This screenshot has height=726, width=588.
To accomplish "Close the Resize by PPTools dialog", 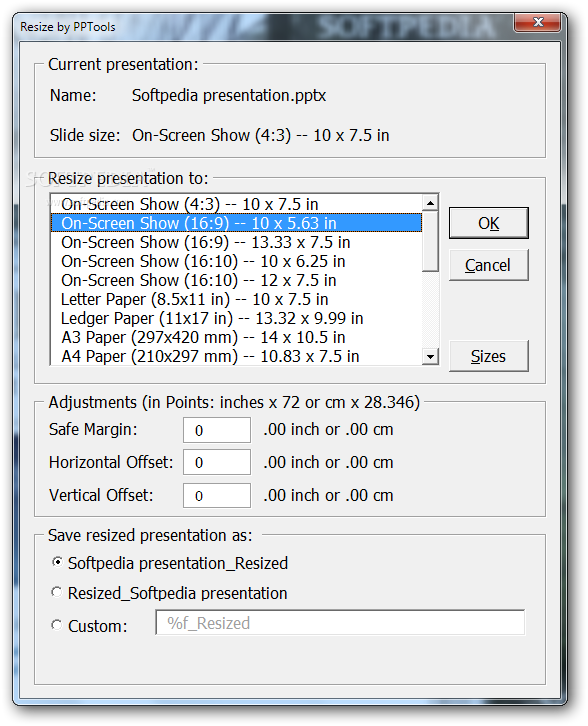I will [538, 22].
